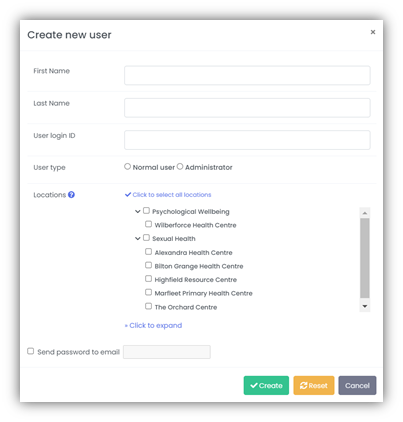
Task: Click the scrollbar down arrow in locations list
Action: [365, 306]
